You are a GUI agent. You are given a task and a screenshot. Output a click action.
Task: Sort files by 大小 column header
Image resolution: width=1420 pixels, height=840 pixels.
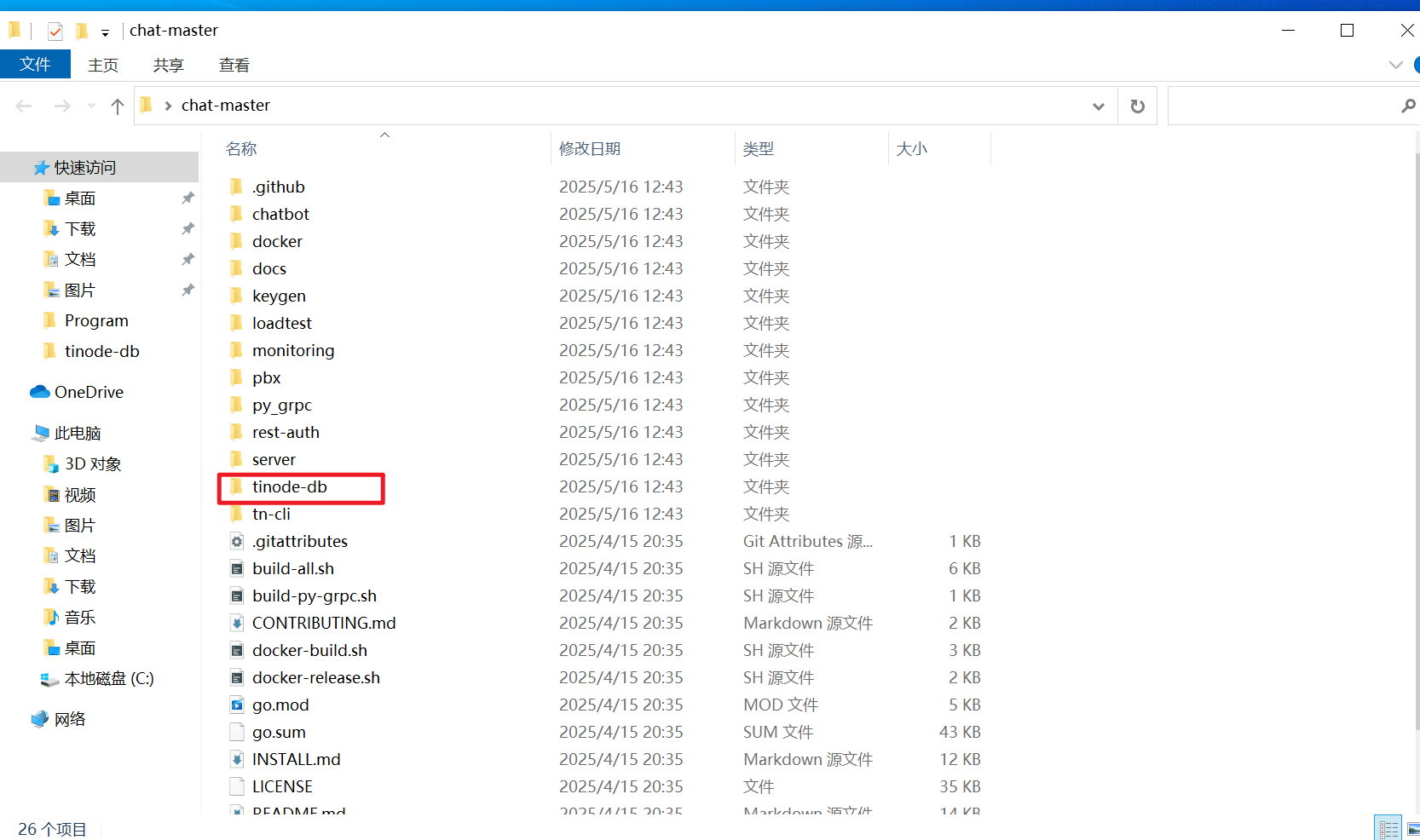911,148
